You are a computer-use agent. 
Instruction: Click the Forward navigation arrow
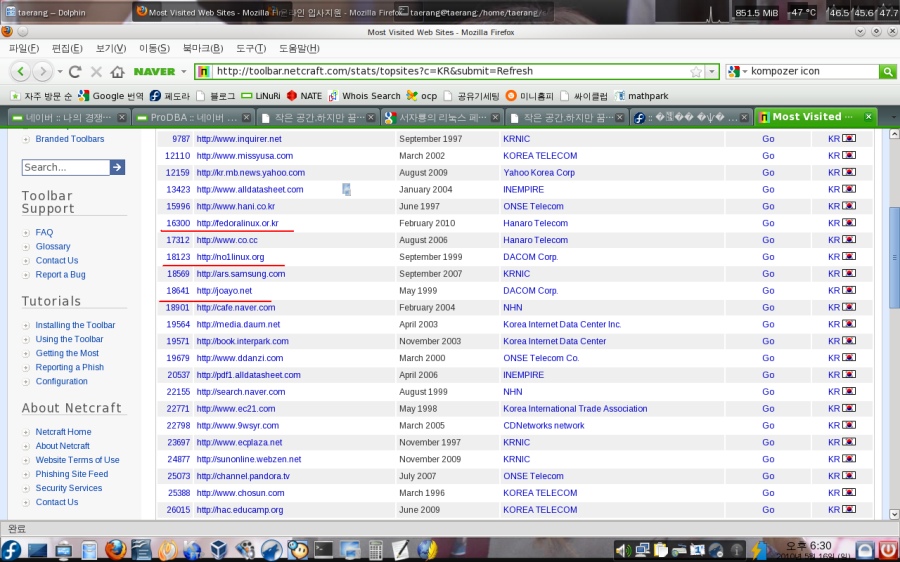pyautogui.click(x=42, y=72)
